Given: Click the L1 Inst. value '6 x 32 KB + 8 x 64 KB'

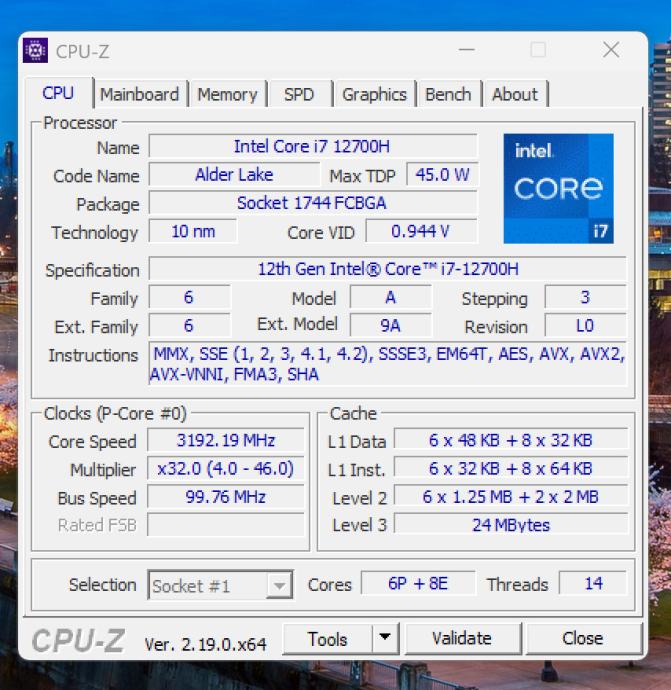Looking at the screenshot, I should click(x=511, y=469).
